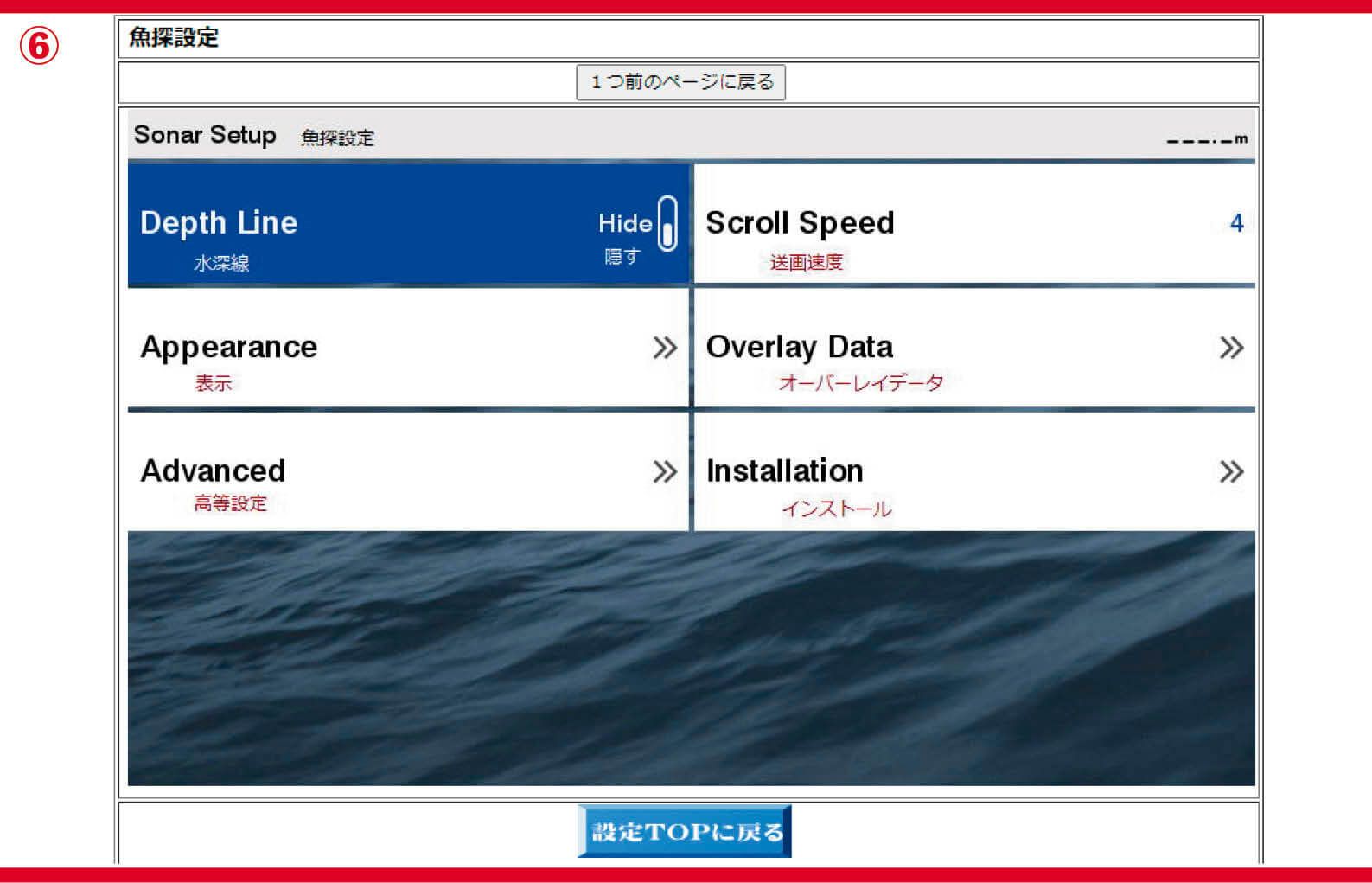Open the Scroll Speed menu item

[800, 223]
